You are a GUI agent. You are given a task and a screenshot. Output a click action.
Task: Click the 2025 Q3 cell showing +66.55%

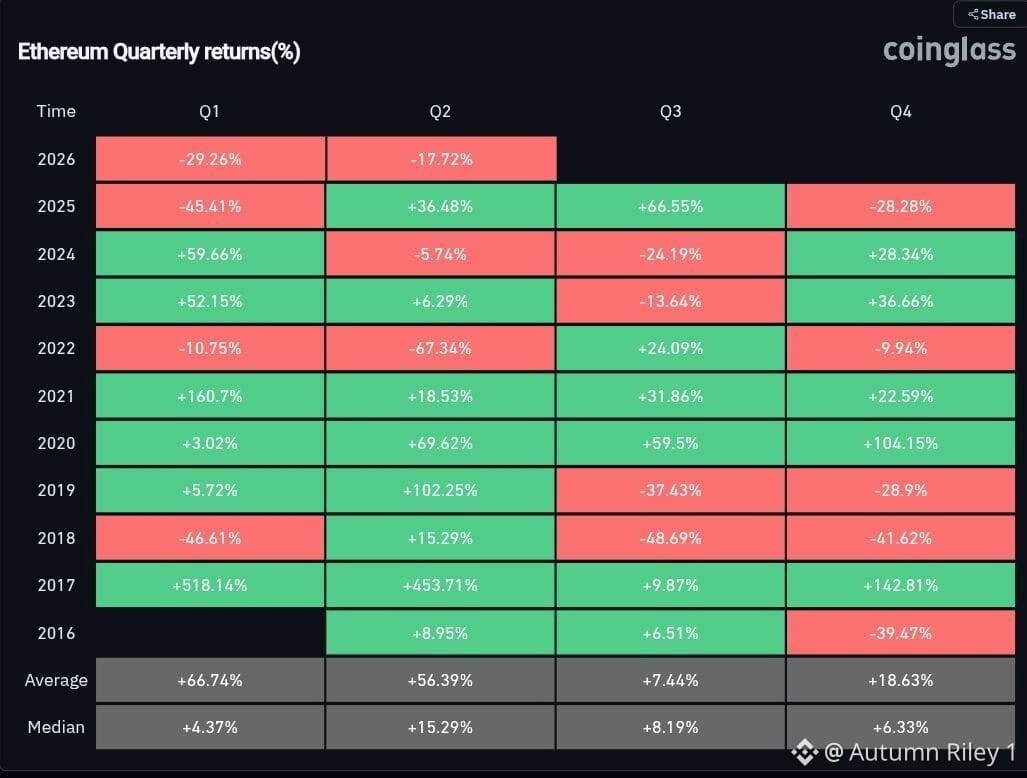[671, 206]
